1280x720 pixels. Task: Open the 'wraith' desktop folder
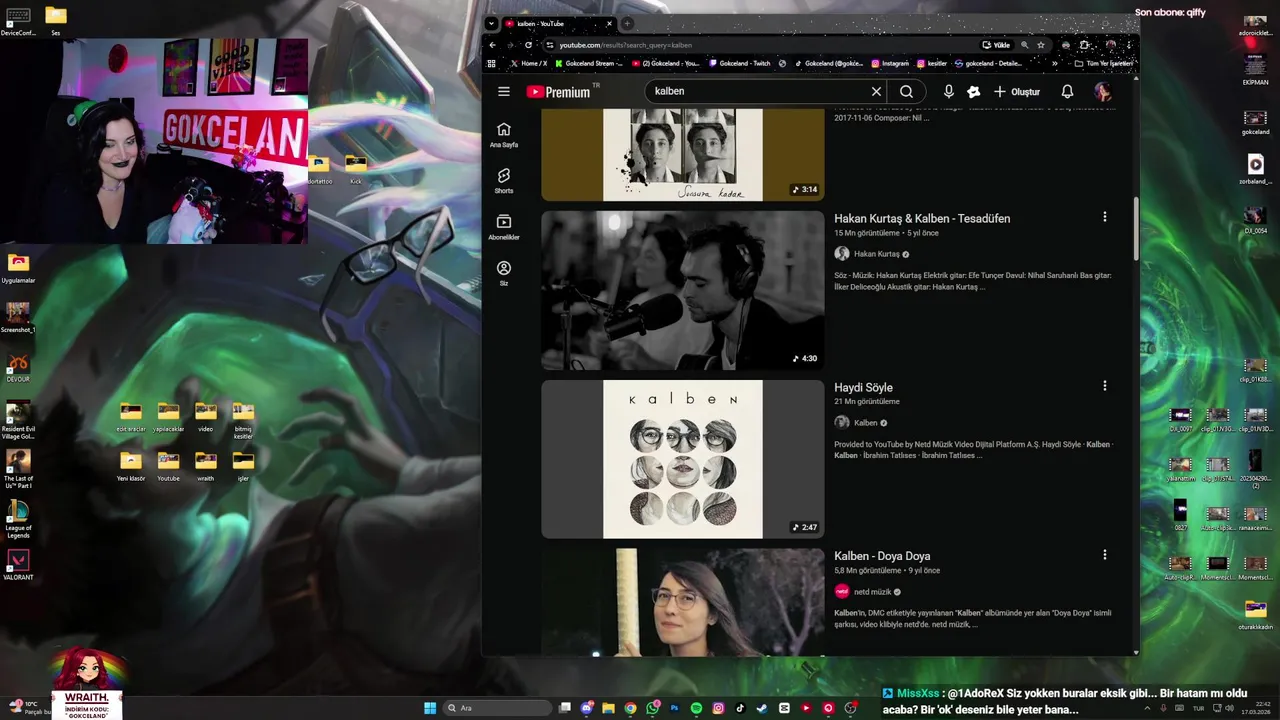coord(206,464)
